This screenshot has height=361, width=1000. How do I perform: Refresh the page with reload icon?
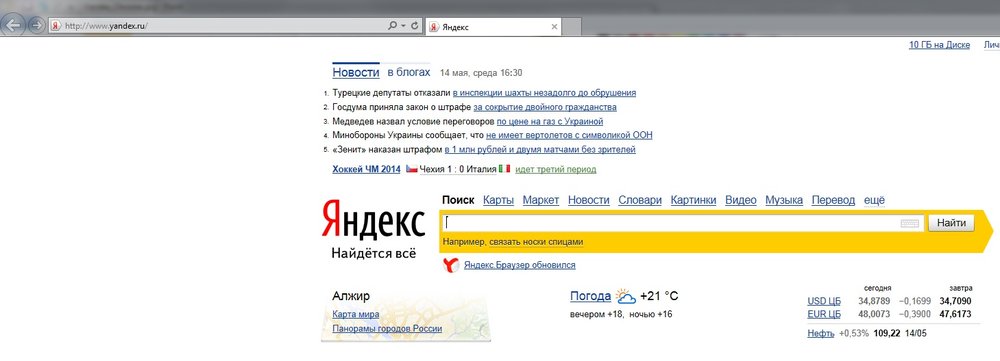pyautogui.click(x=415, y=26)
